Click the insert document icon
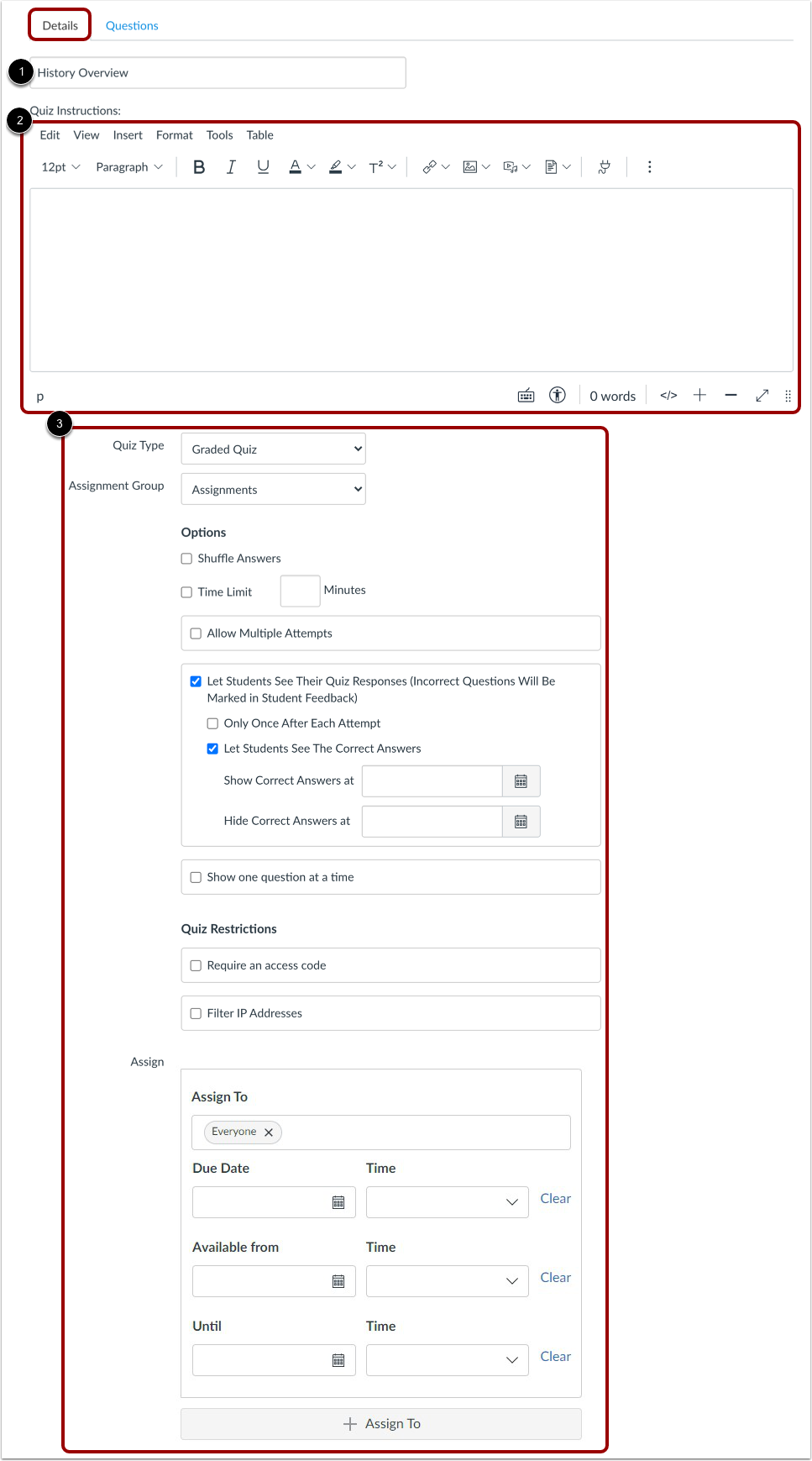 551,167
